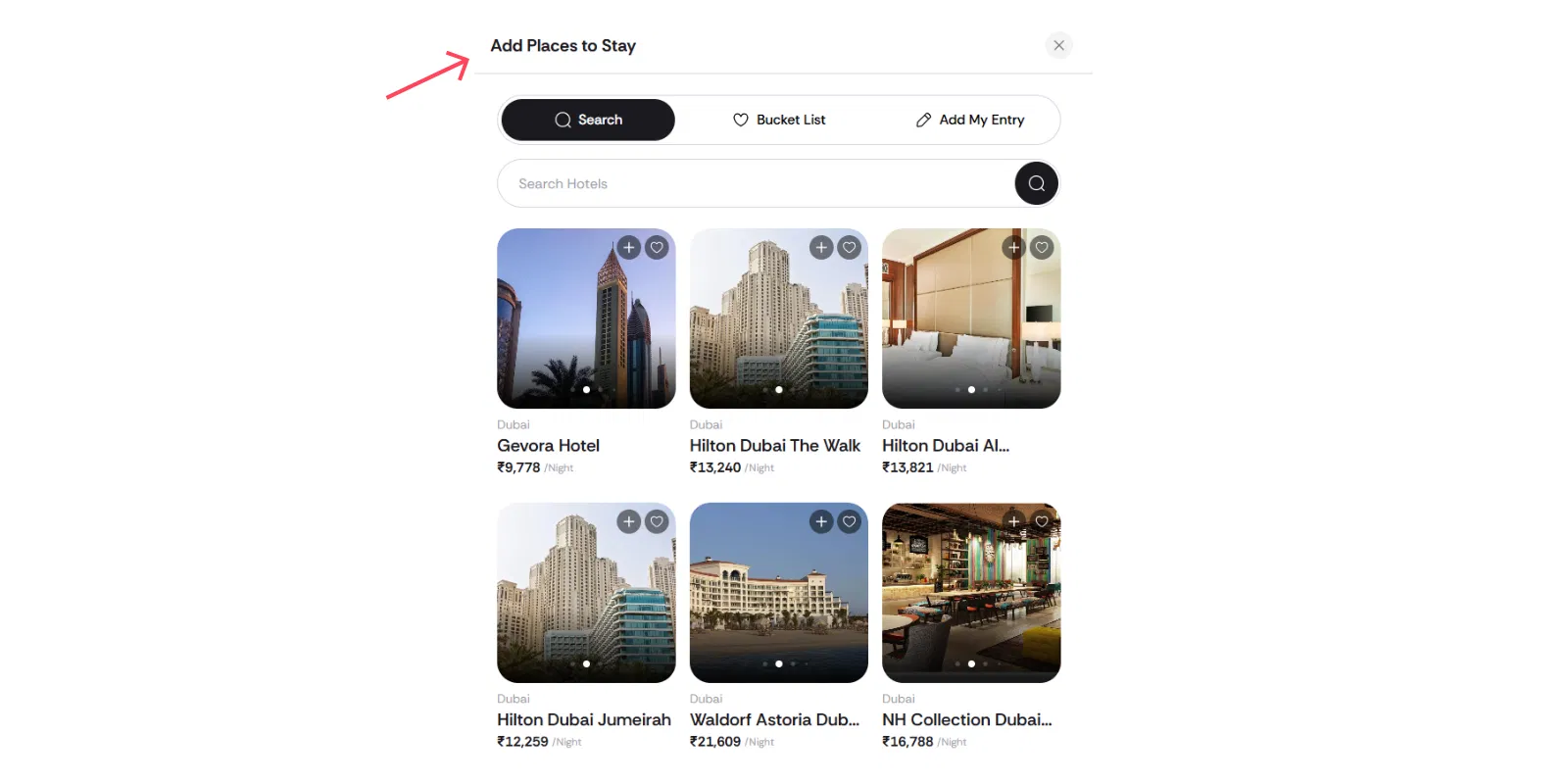1568x784 pixels.
Task: Add Waldorf Astoria using plus icon
Action: click(x=821, y=522)
